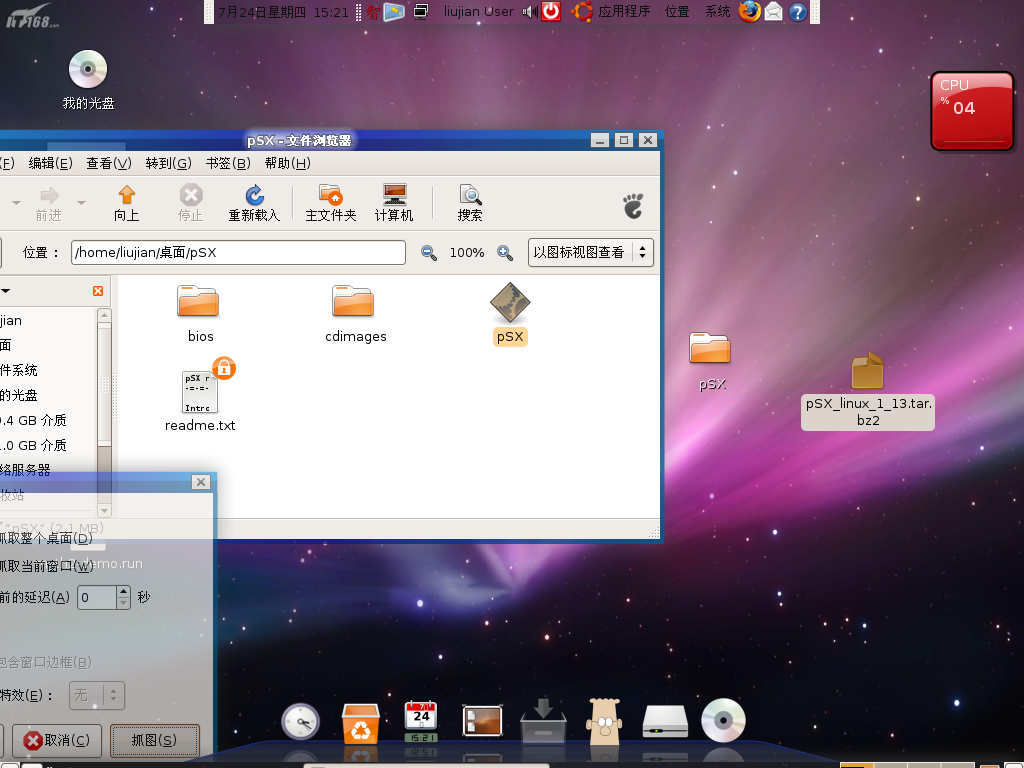1024x768 pixels.
Task: Open the back history arrow left of 前进
Action: (x=16, y=203)
